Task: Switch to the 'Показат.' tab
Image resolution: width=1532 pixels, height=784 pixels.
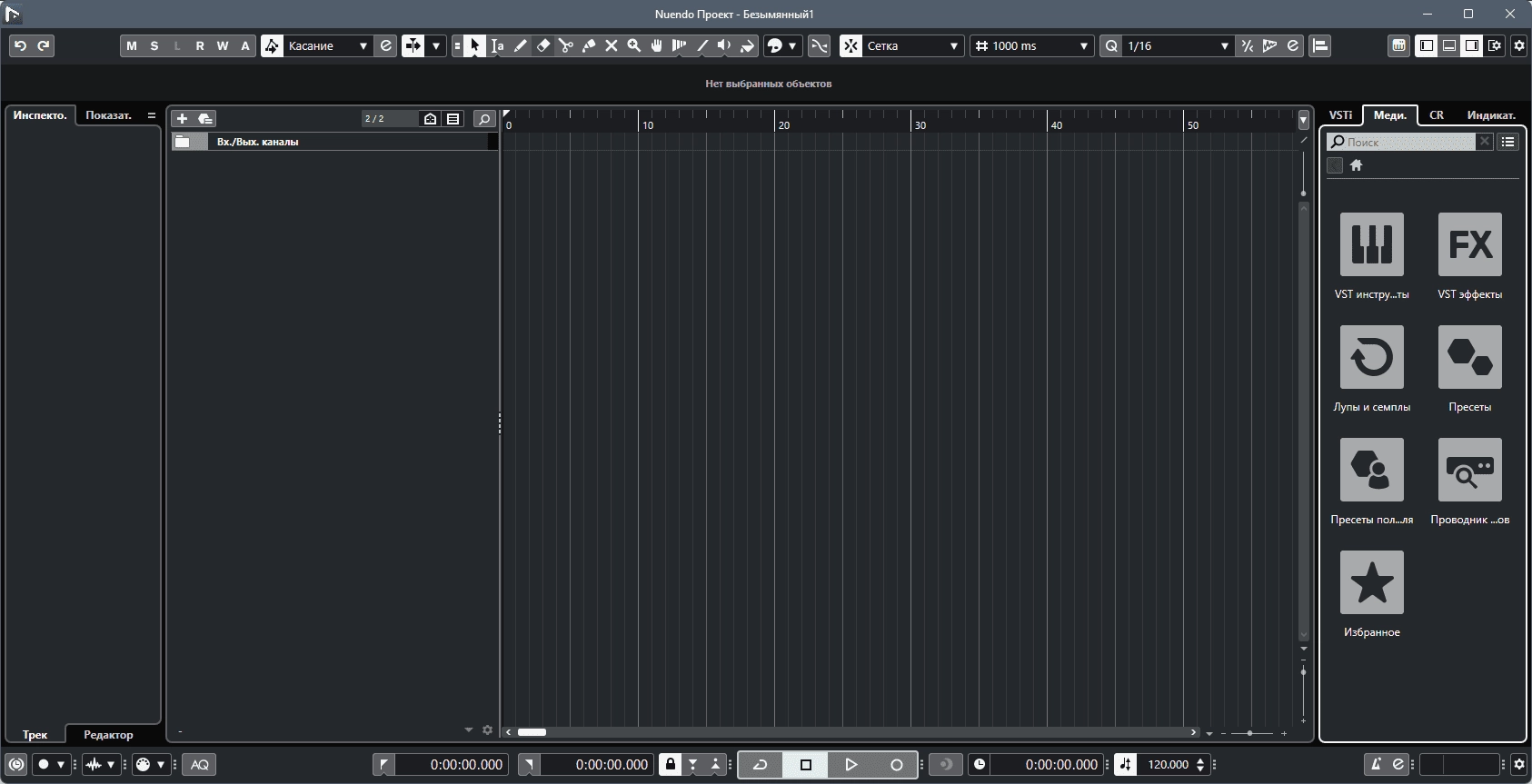Action: tap(109, 115)
